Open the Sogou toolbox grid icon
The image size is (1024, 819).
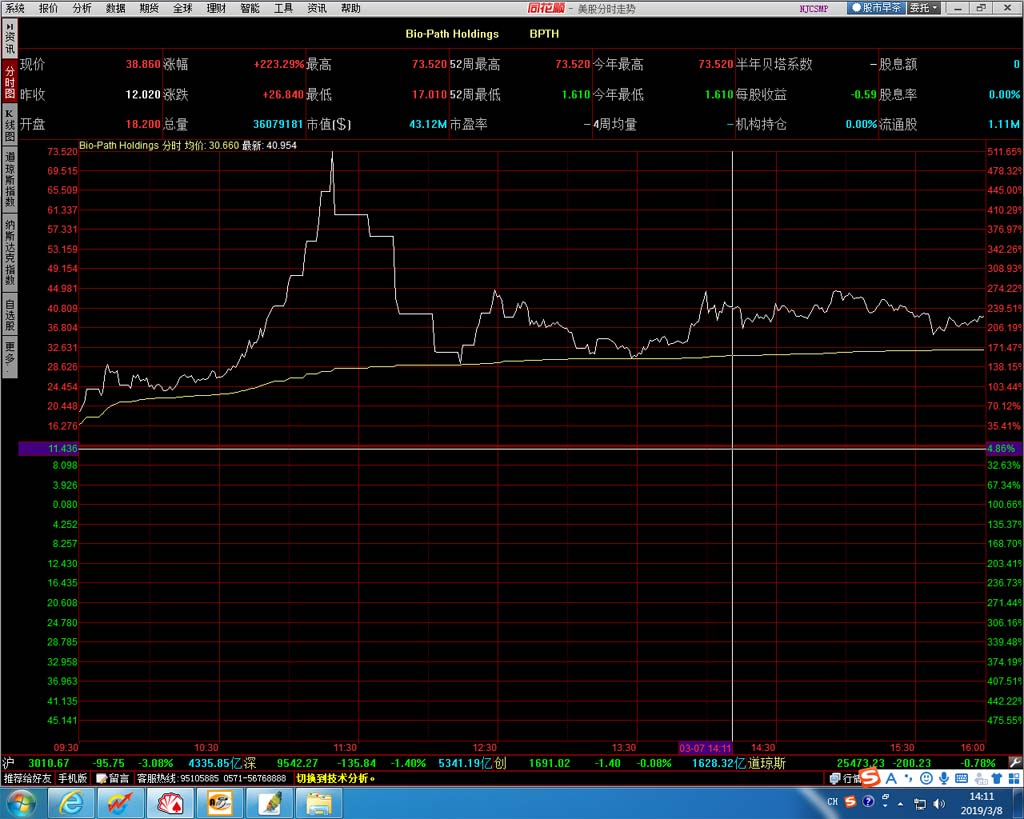point(1014,778)
